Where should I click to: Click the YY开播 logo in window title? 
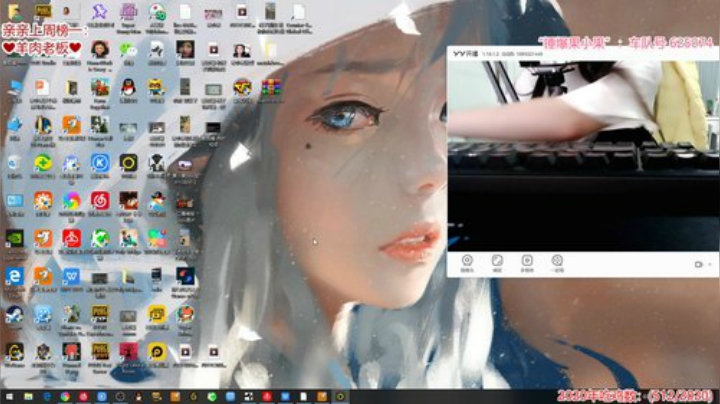[x=465, y=54]
